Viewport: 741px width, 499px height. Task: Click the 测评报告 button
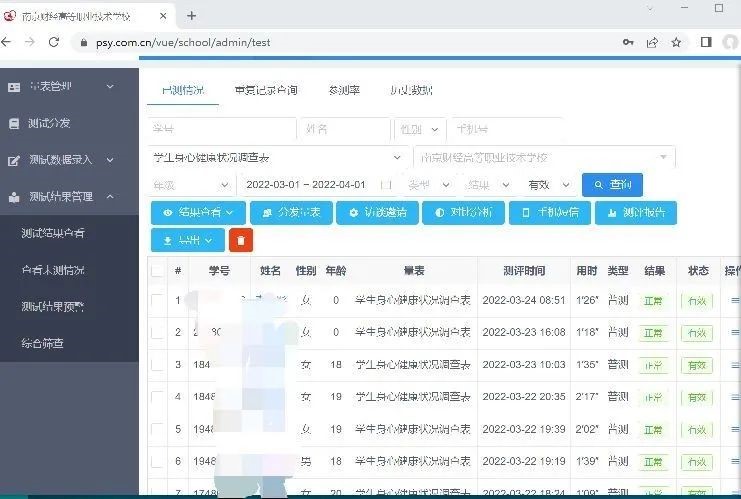635,213
